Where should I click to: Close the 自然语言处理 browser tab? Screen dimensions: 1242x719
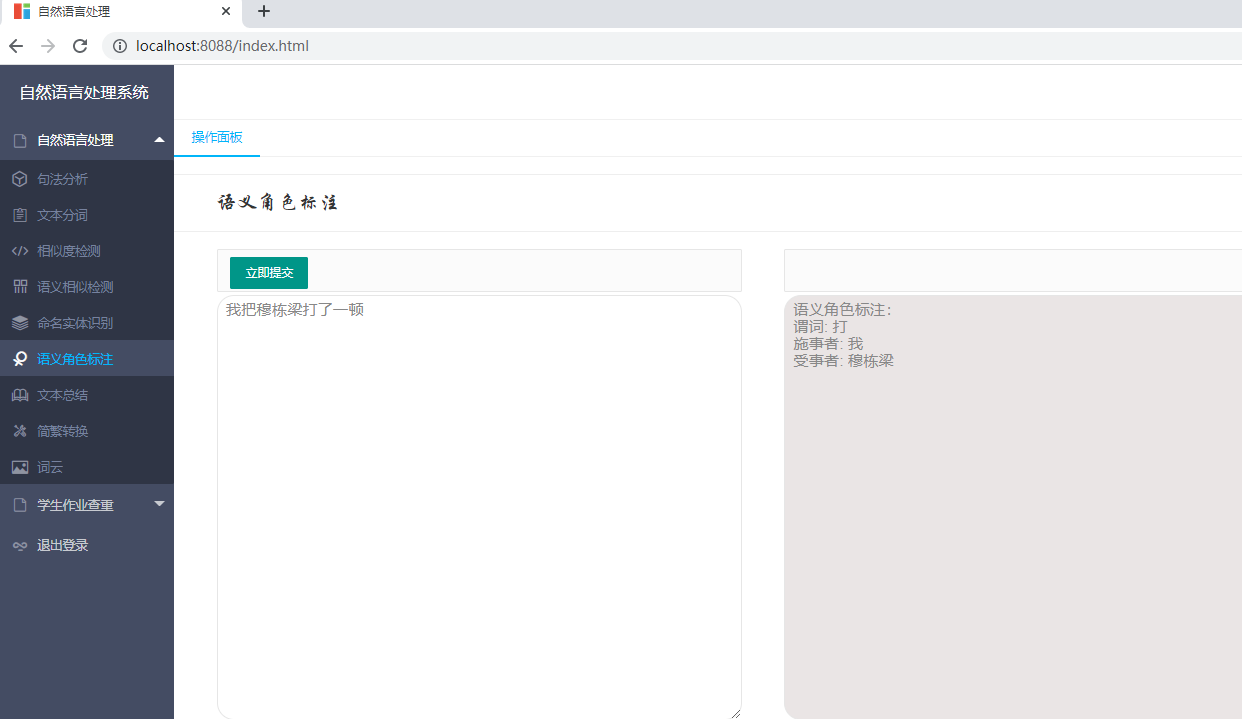[x=226, y=12]
